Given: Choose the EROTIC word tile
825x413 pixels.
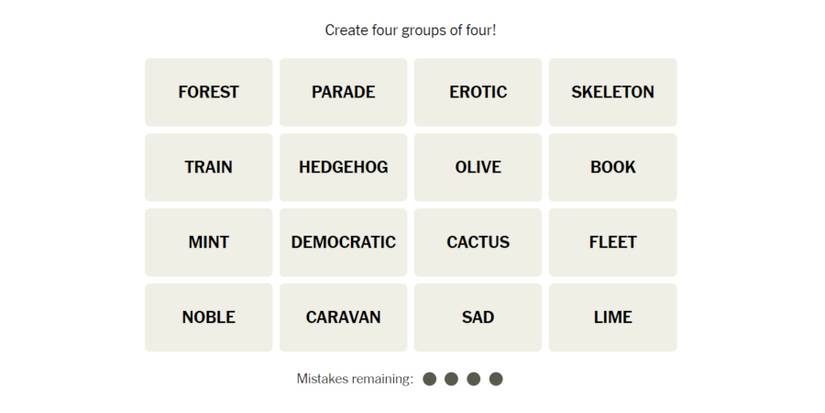Looking at the screenshot, I should 478,92.
